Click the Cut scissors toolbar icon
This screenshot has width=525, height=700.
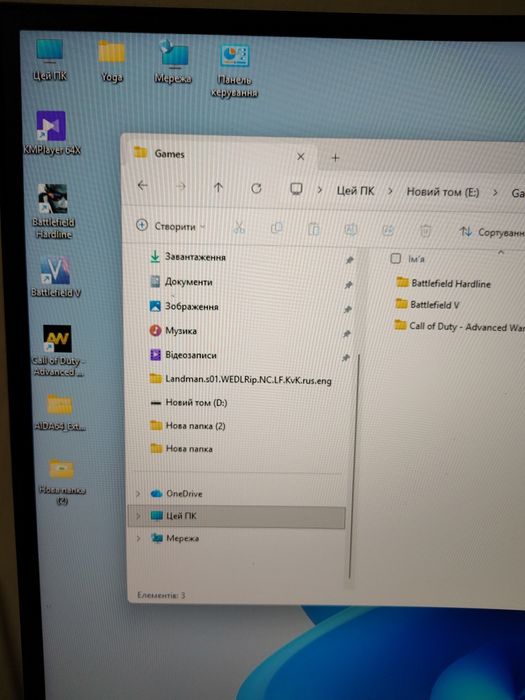[x=239, y=228]
